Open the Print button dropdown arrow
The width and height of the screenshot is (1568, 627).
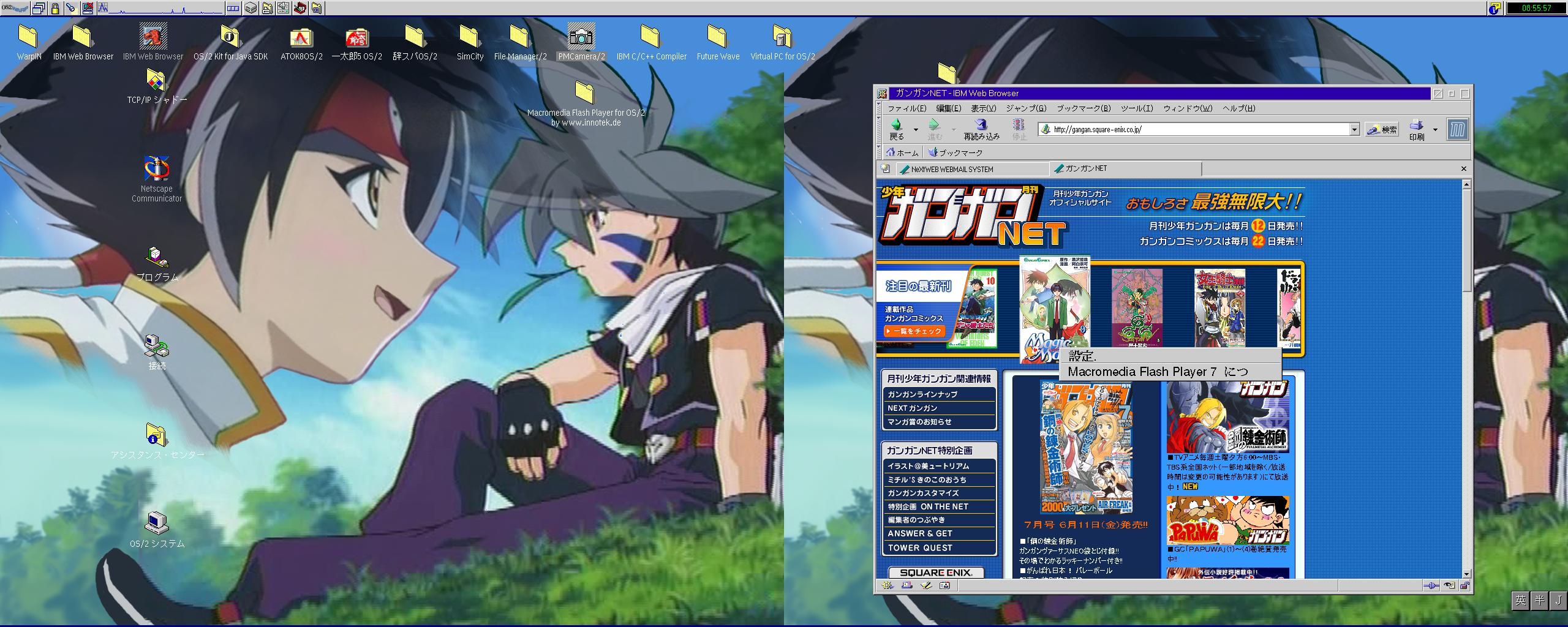[x=1435, y=130]
